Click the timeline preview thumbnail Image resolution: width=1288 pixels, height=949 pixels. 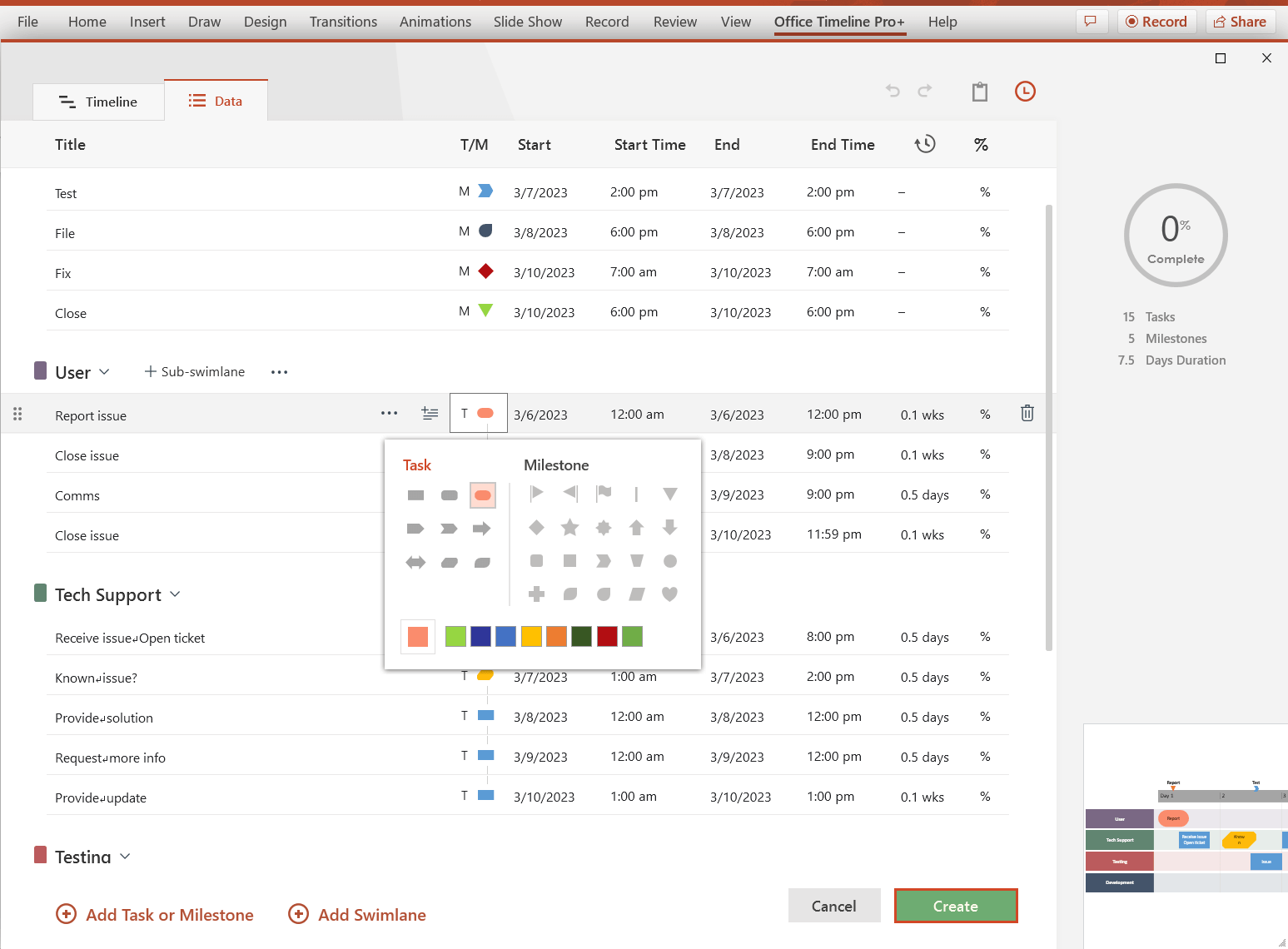click(x=1185, y=832)
